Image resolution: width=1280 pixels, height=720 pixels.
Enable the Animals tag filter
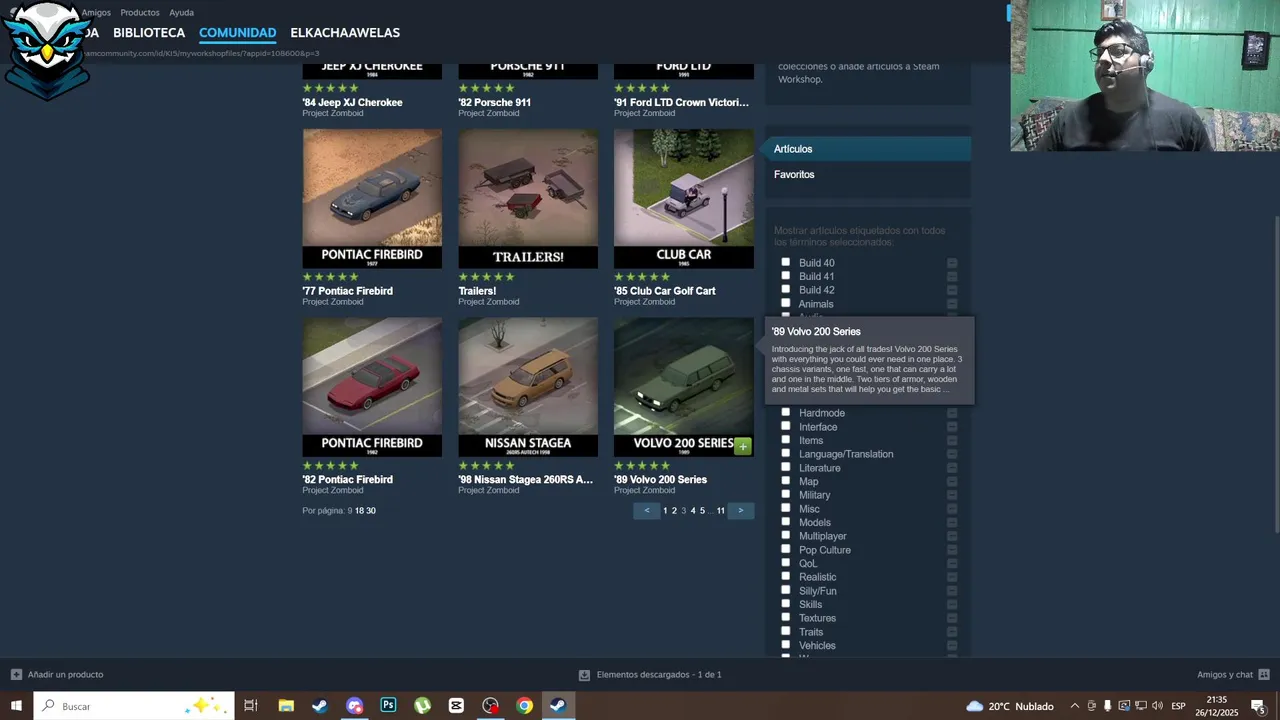tap(785, 303)
